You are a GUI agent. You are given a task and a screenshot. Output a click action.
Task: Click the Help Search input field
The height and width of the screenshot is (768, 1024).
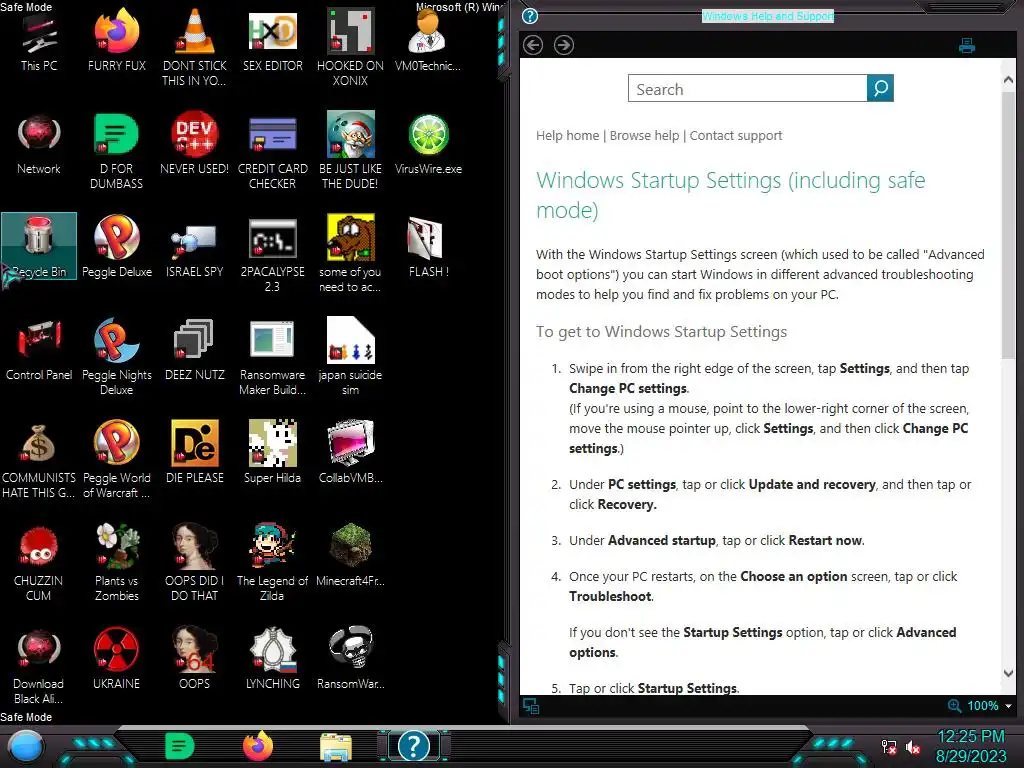[747, 88]
